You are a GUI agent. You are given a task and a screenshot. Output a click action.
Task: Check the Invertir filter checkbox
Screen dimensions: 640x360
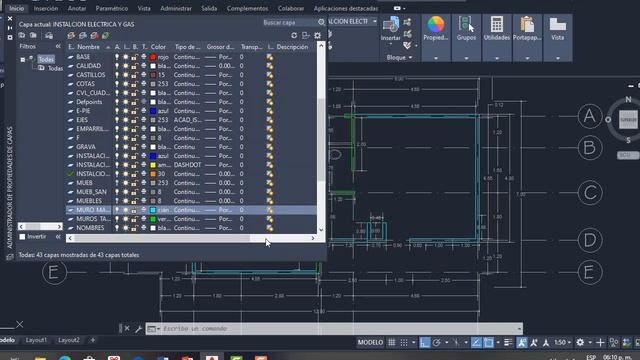tap(22, 237)
